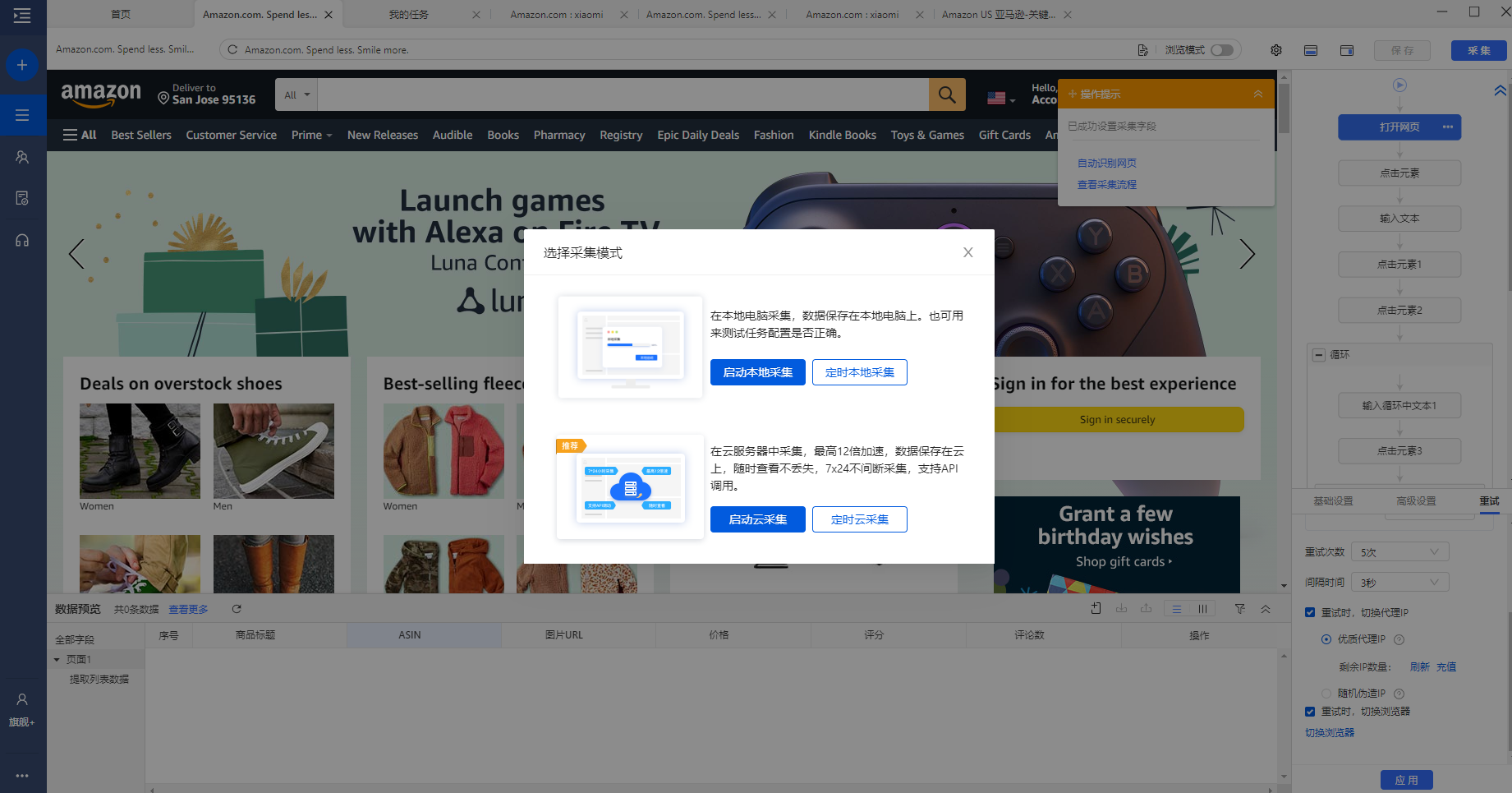Click the 查看采集流程 link

pyautogui.click(x=1107, y=185)
